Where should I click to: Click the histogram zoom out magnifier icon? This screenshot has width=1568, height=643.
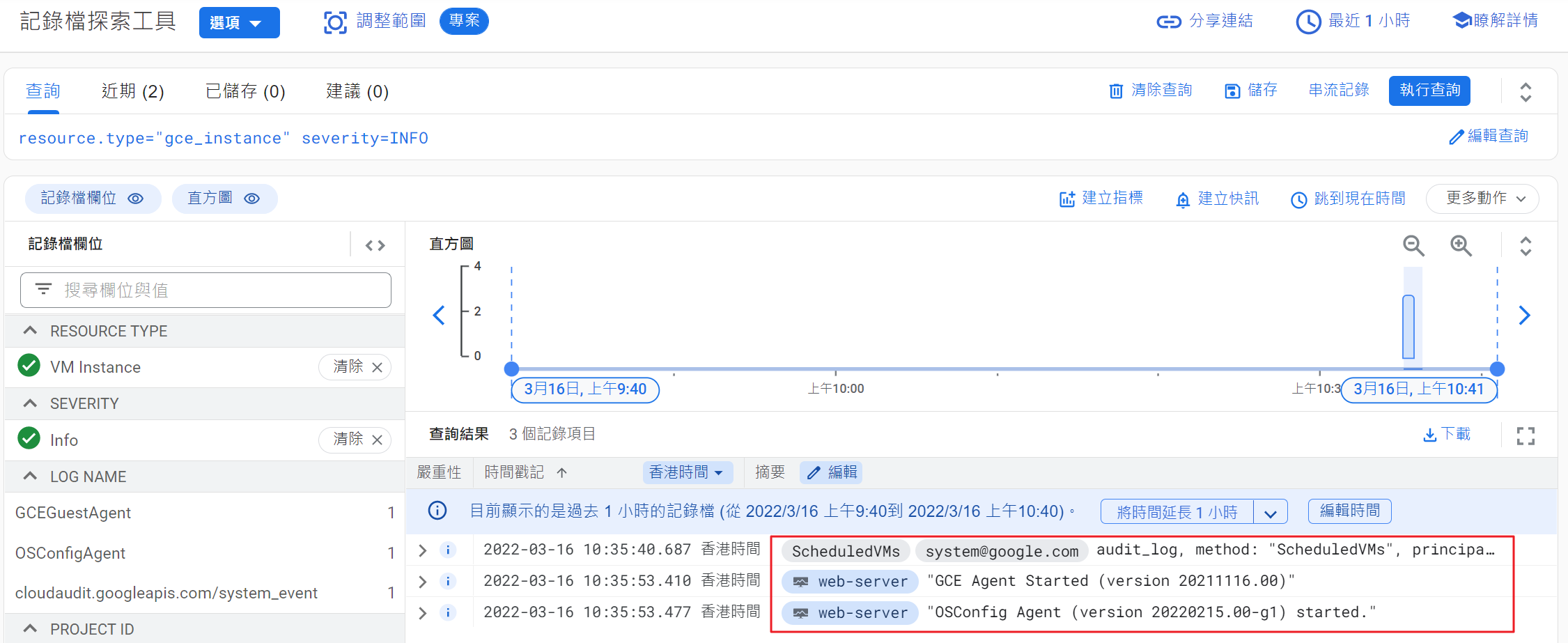point(1413,245)
